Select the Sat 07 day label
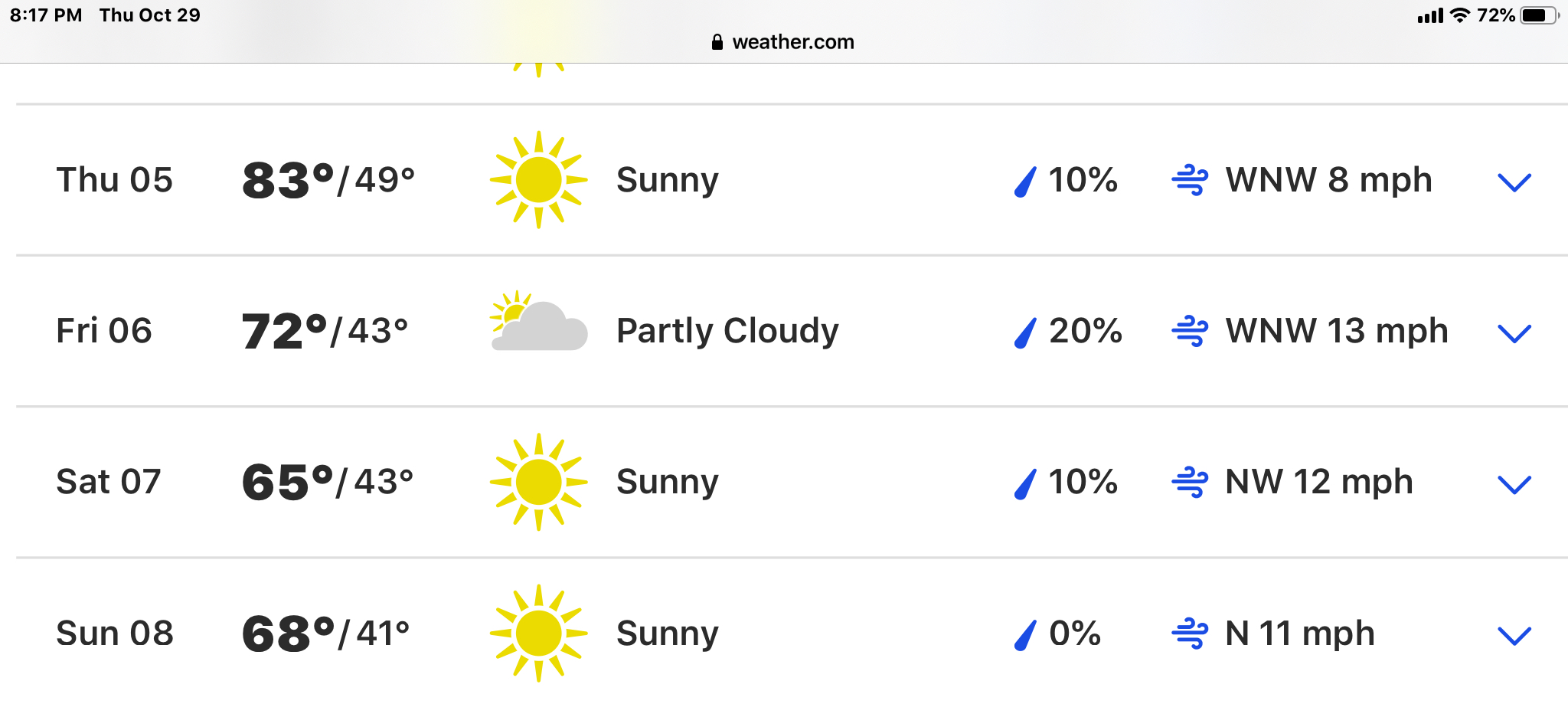The image size is (1568, 704). (109, 482)
